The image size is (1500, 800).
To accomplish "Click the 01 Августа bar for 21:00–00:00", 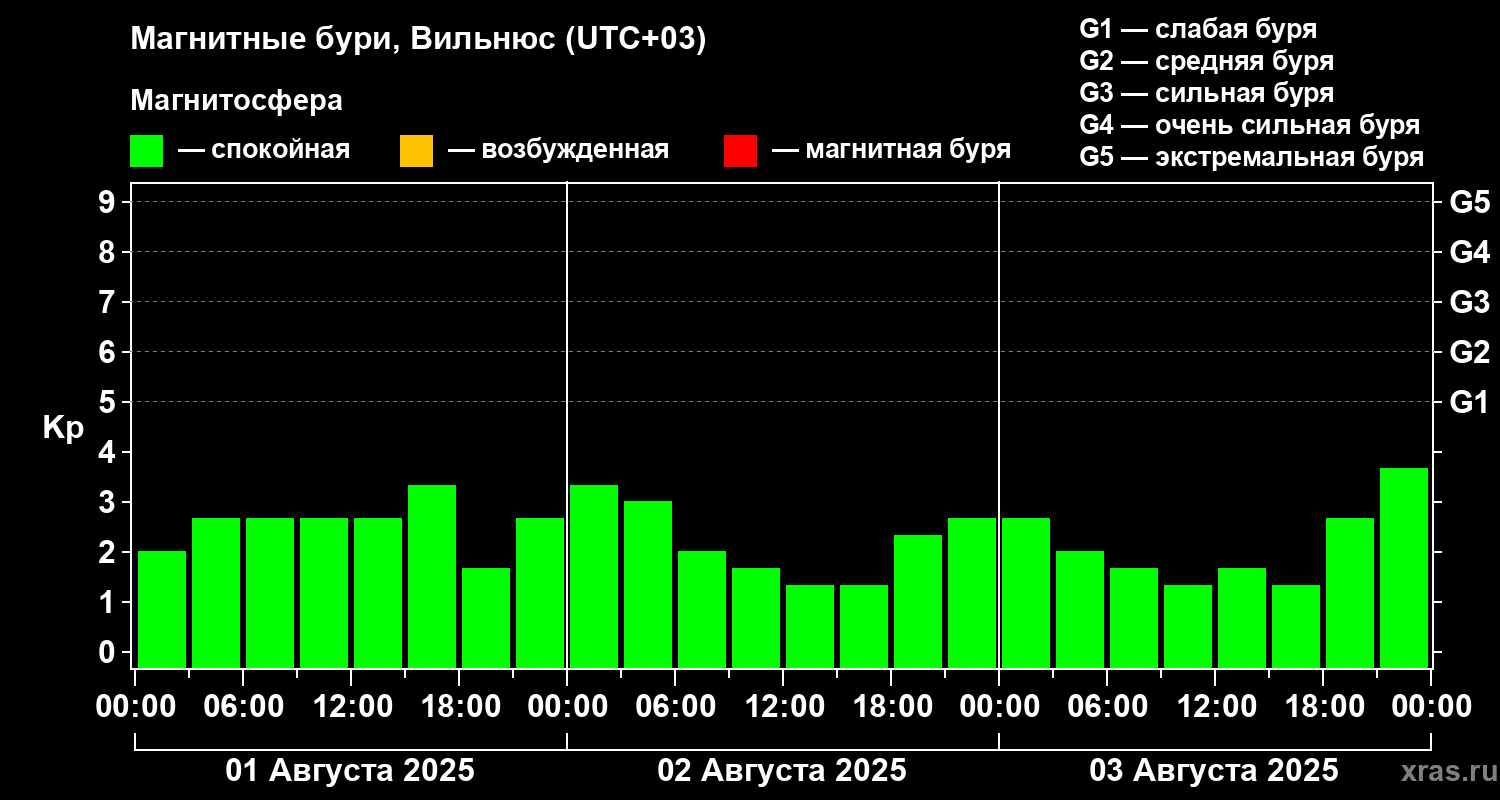I will 540,593.
